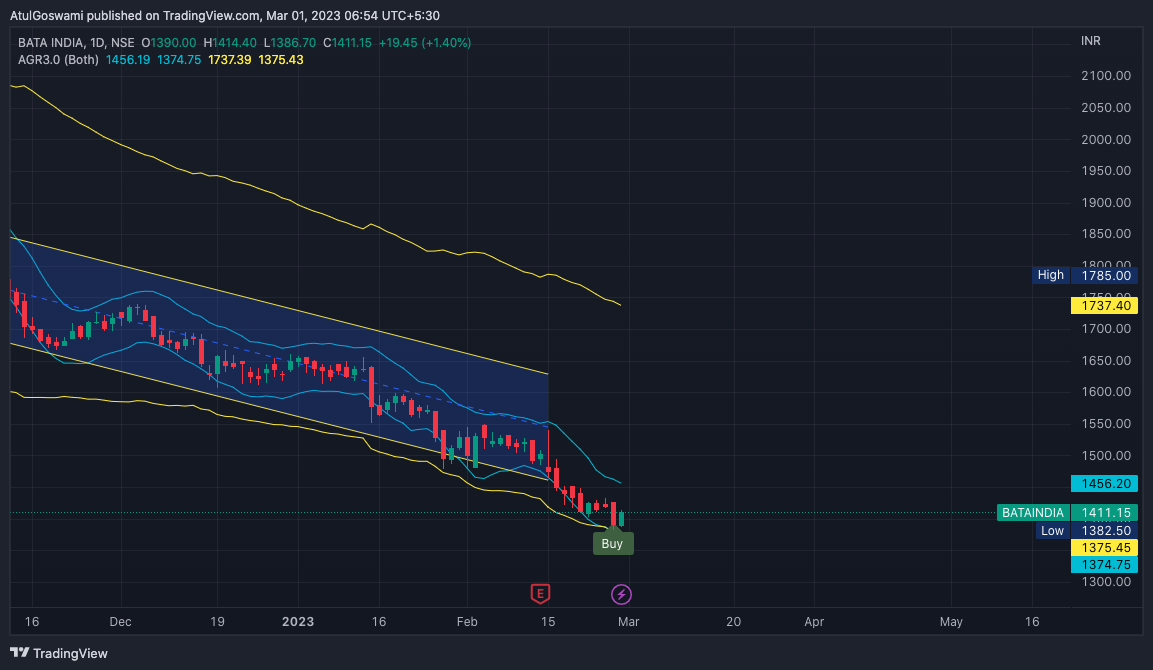Click the 1375.43 indicator value in legend

coord(281,60)
